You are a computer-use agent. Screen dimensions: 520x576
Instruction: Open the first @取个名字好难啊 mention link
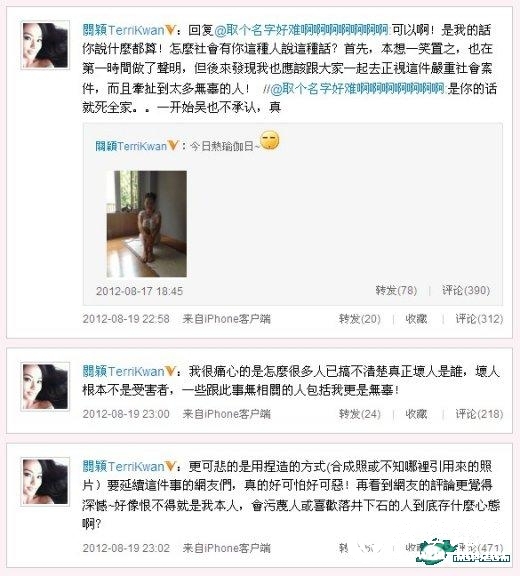point(302,30)
